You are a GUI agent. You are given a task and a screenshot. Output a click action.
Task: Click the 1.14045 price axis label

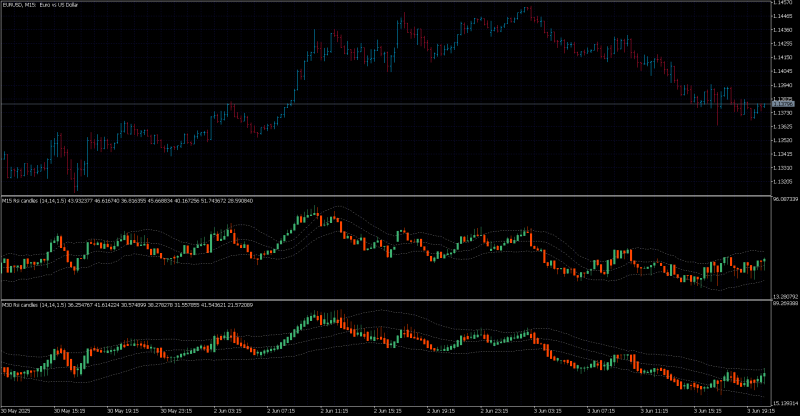pos(783,71)
